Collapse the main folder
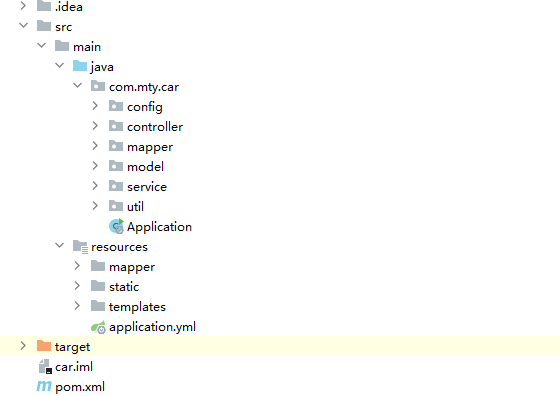The image size is (560, 396). click(x=41, y=46)
